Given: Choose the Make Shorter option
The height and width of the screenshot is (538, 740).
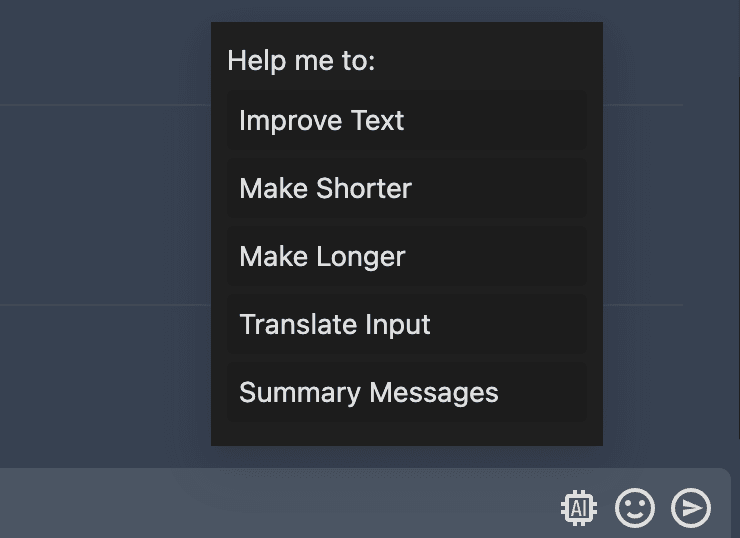Looking at the screenshot, I should click(406, 189).
